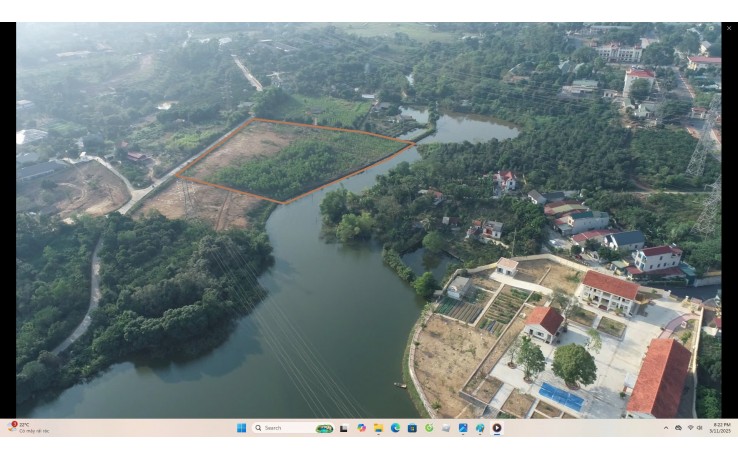The height and width of the screenshot is (460, 738).
Task: Open Task View on the taskbar
Action: coord(344,428)
